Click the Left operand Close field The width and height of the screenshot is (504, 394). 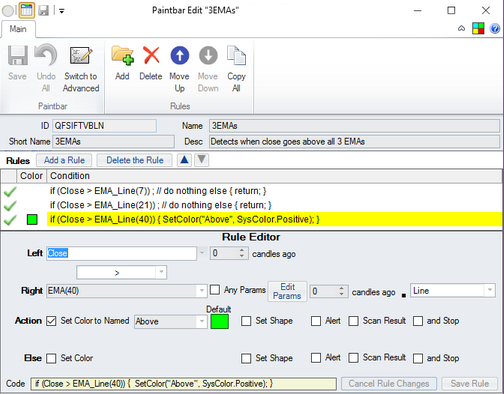pyautogui.click(x=121, y=253)
